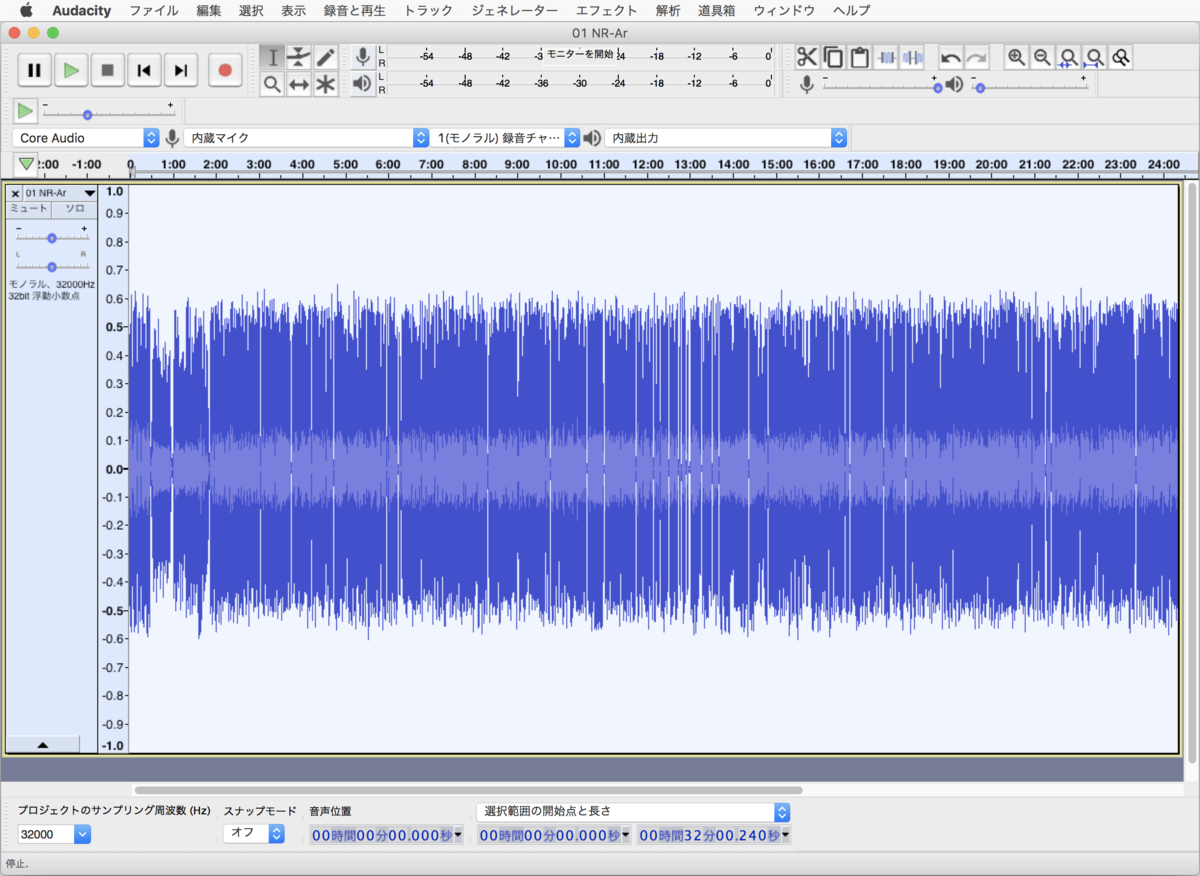
Task: Click the Zoom In magnifier
Action: pyautogui.click(x=1017, y=58)
